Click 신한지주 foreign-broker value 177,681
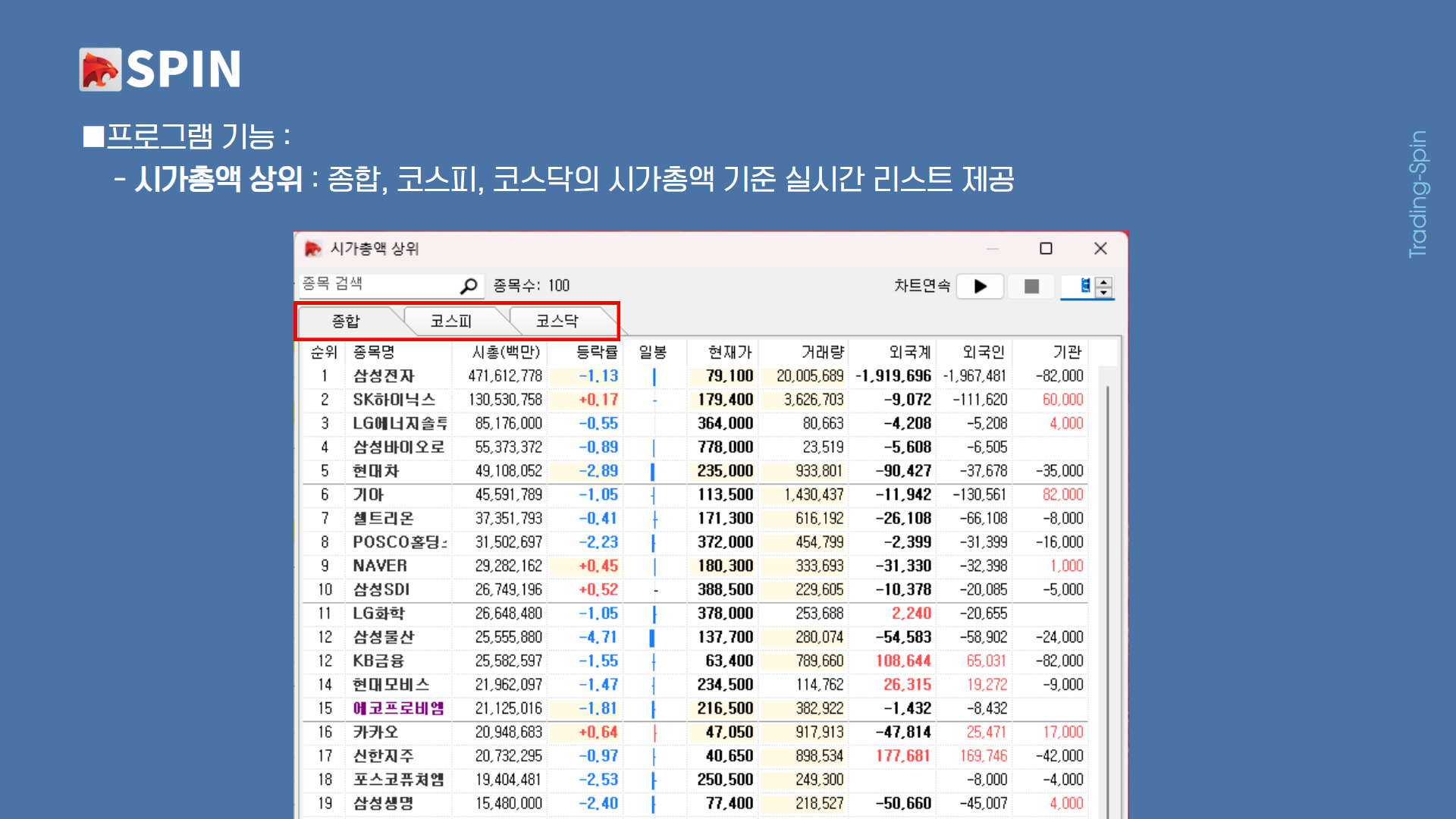 (903, 756)
